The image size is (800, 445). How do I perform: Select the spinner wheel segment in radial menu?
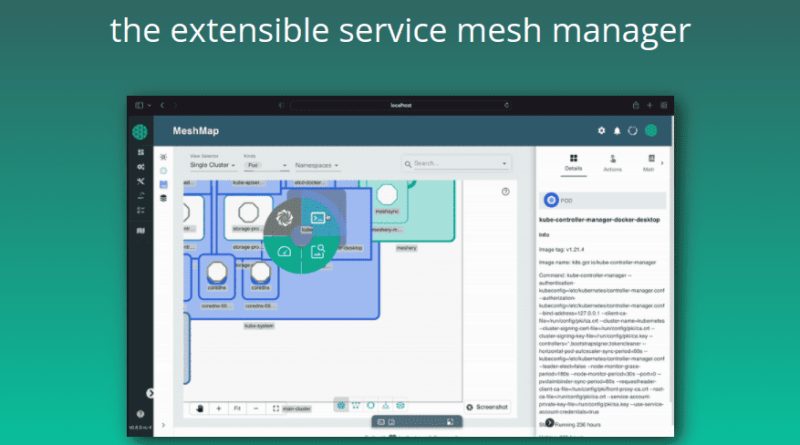[x=284, y=218]
